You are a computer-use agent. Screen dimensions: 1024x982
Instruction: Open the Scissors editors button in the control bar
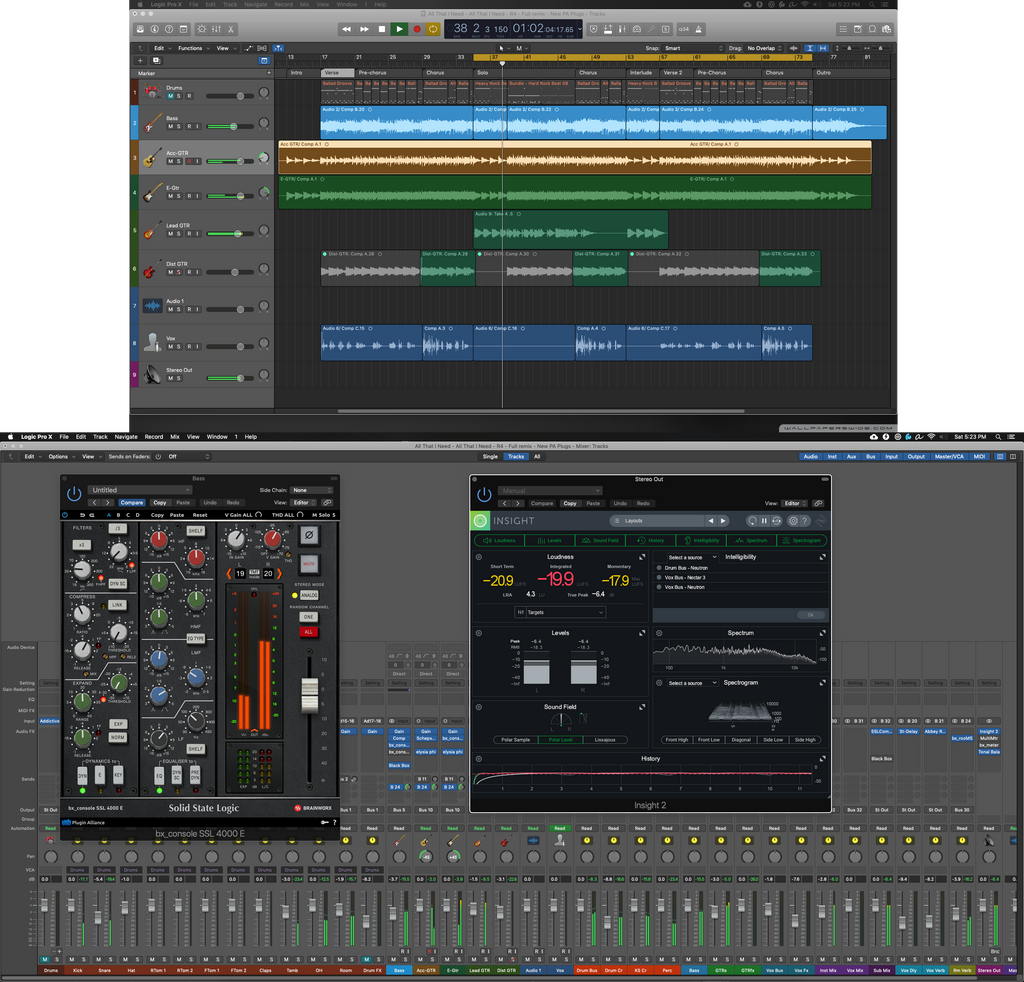[x=231, y=29]
